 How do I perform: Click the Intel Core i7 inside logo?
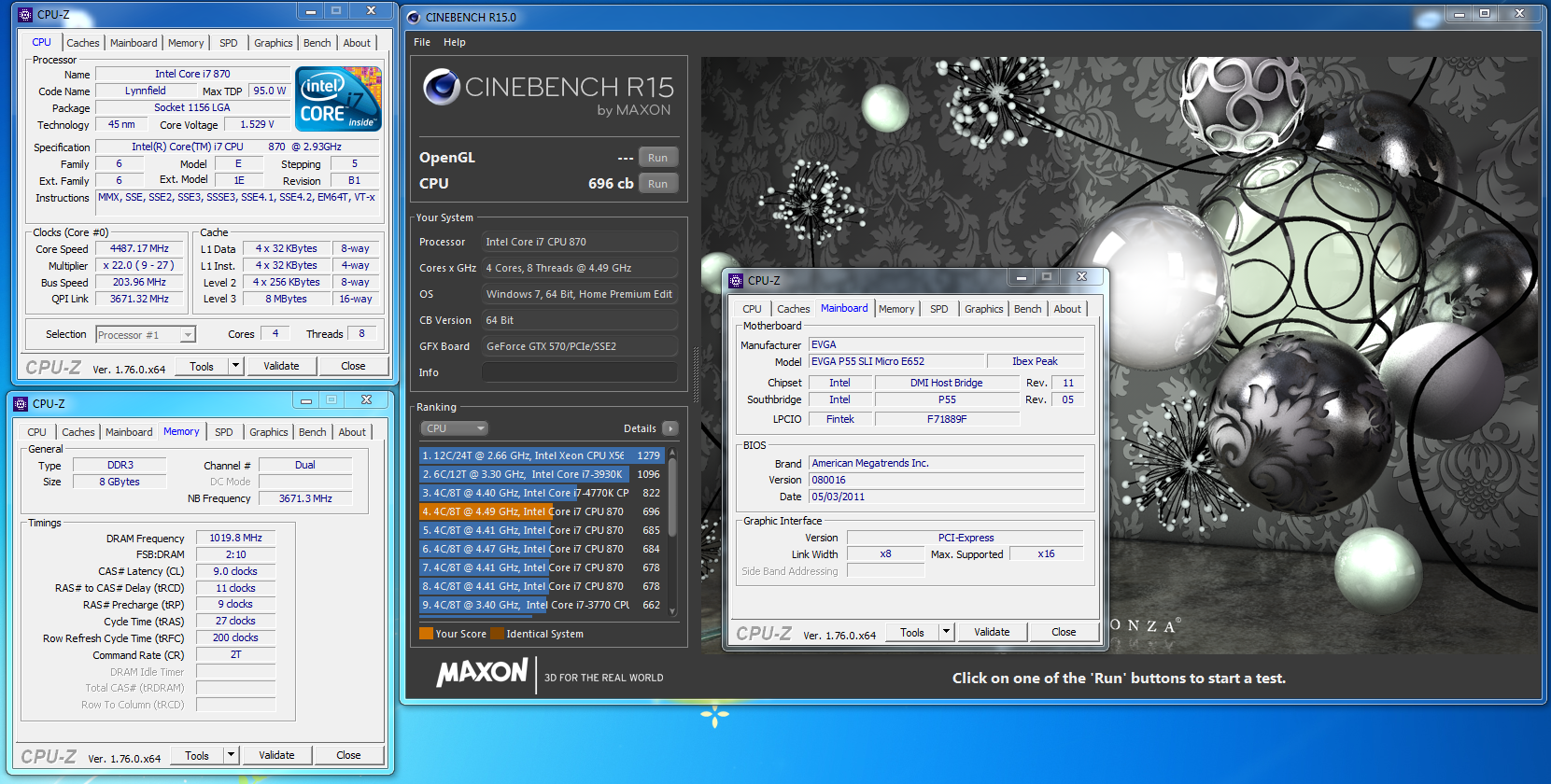click(x=338, y=98)
